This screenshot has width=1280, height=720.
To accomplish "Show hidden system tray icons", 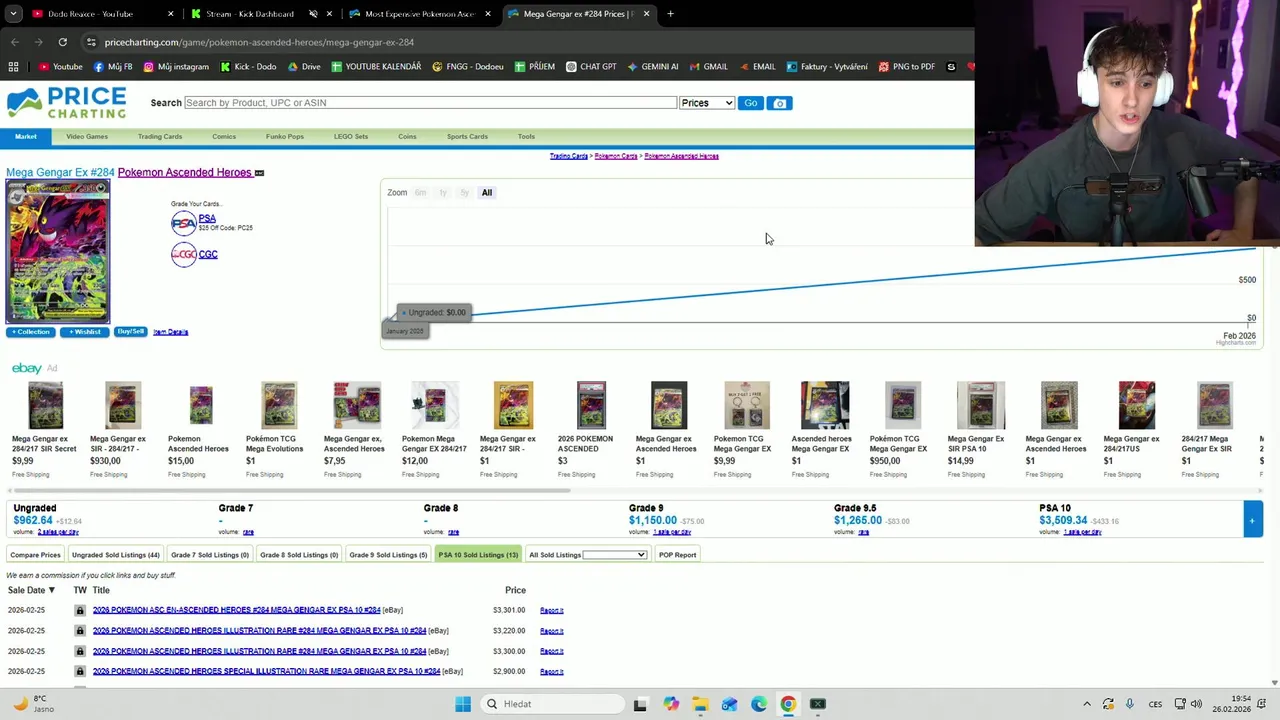I will point(1087,704).
